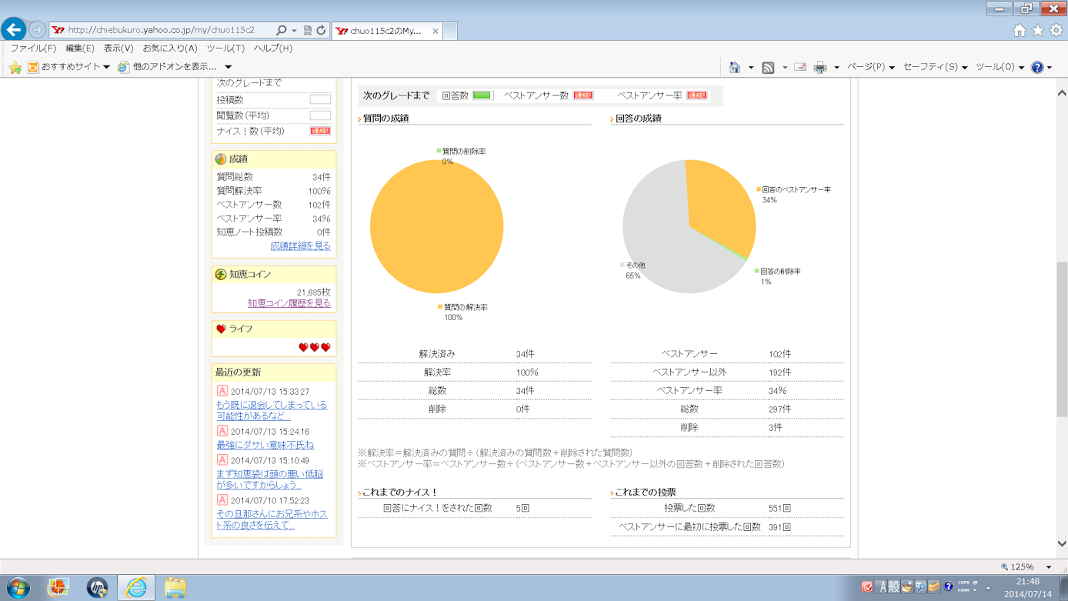The width and height of the screenshot is (1068, 601).
Task: Open おすすめサイト suggested sites dropdown
Action: pyautogui.click(x=68, y=67)
